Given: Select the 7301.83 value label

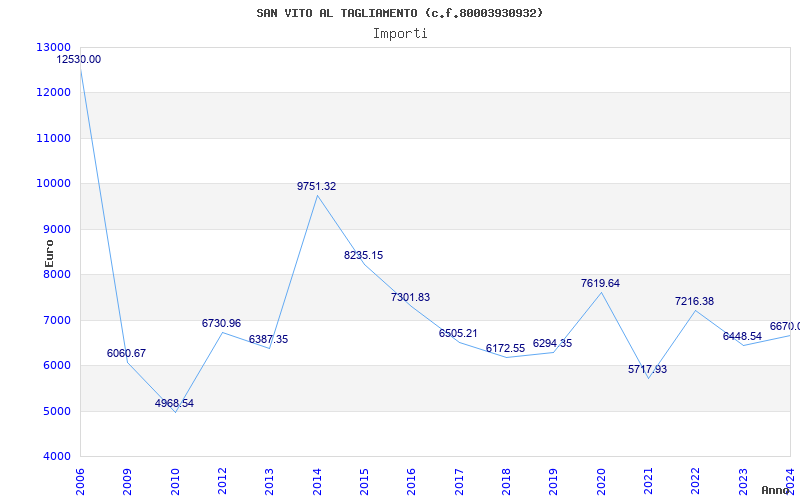Looking at the screenshot, I should click(411, 297).
